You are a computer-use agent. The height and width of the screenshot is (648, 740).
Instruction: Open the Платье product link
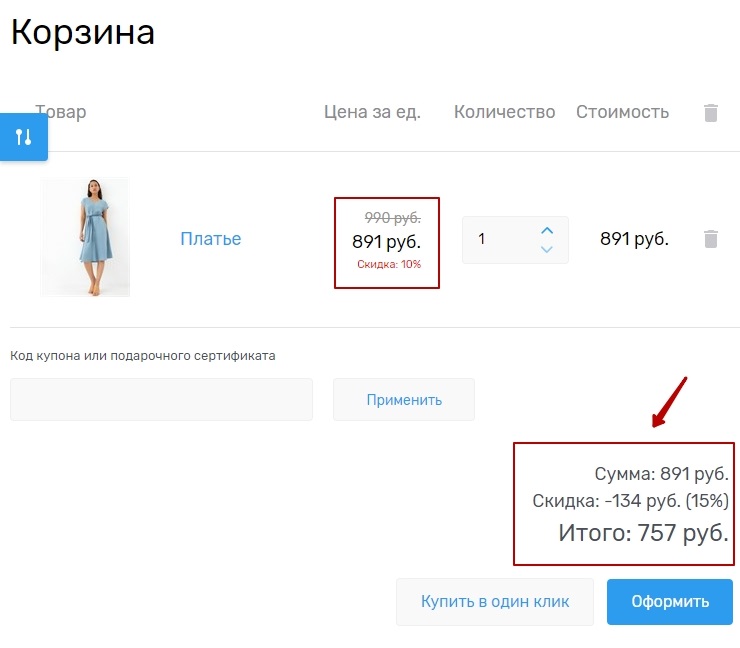click(x=210, y=239)
